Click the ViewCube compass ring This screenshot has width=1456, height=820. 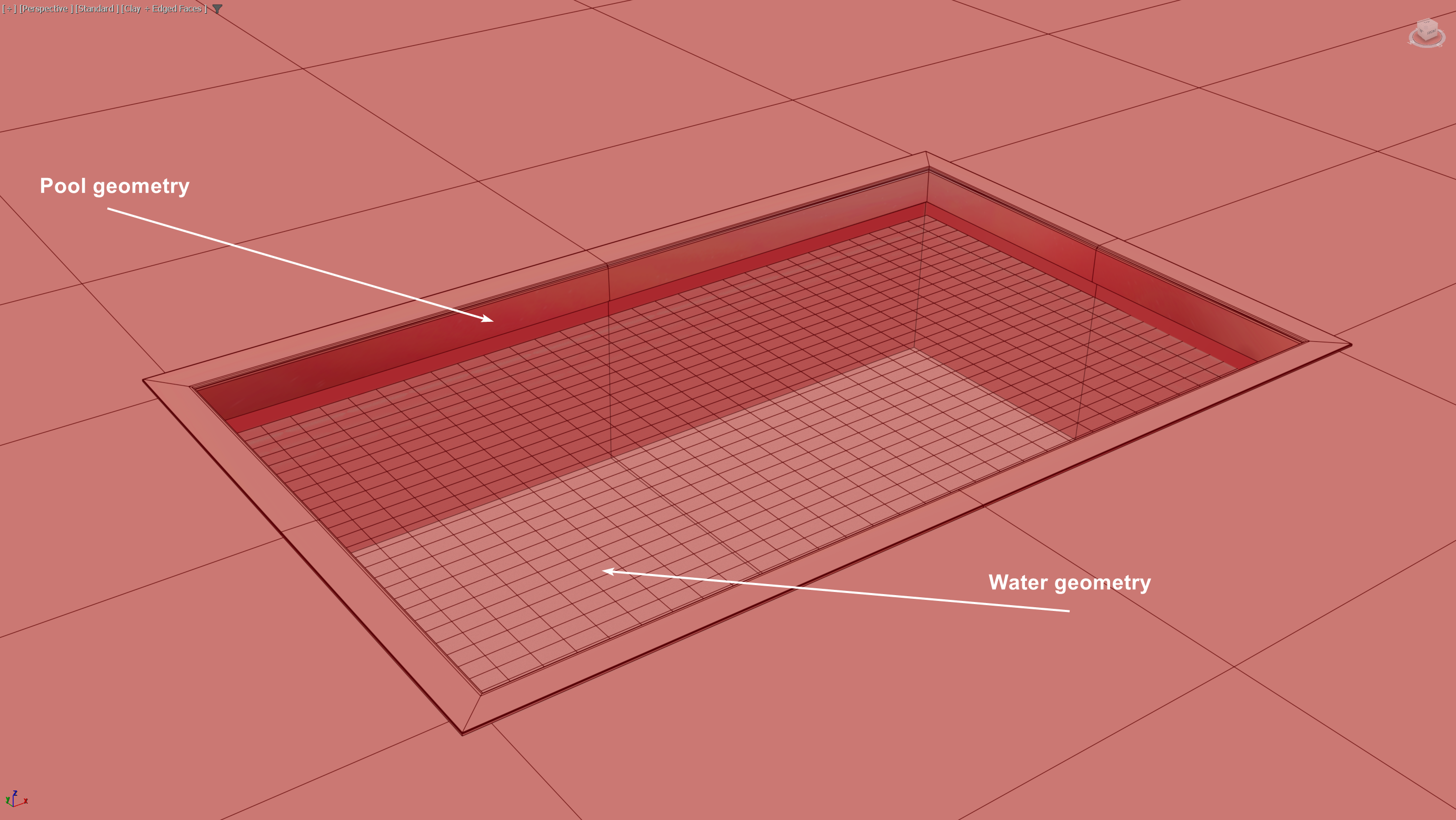1427,46
